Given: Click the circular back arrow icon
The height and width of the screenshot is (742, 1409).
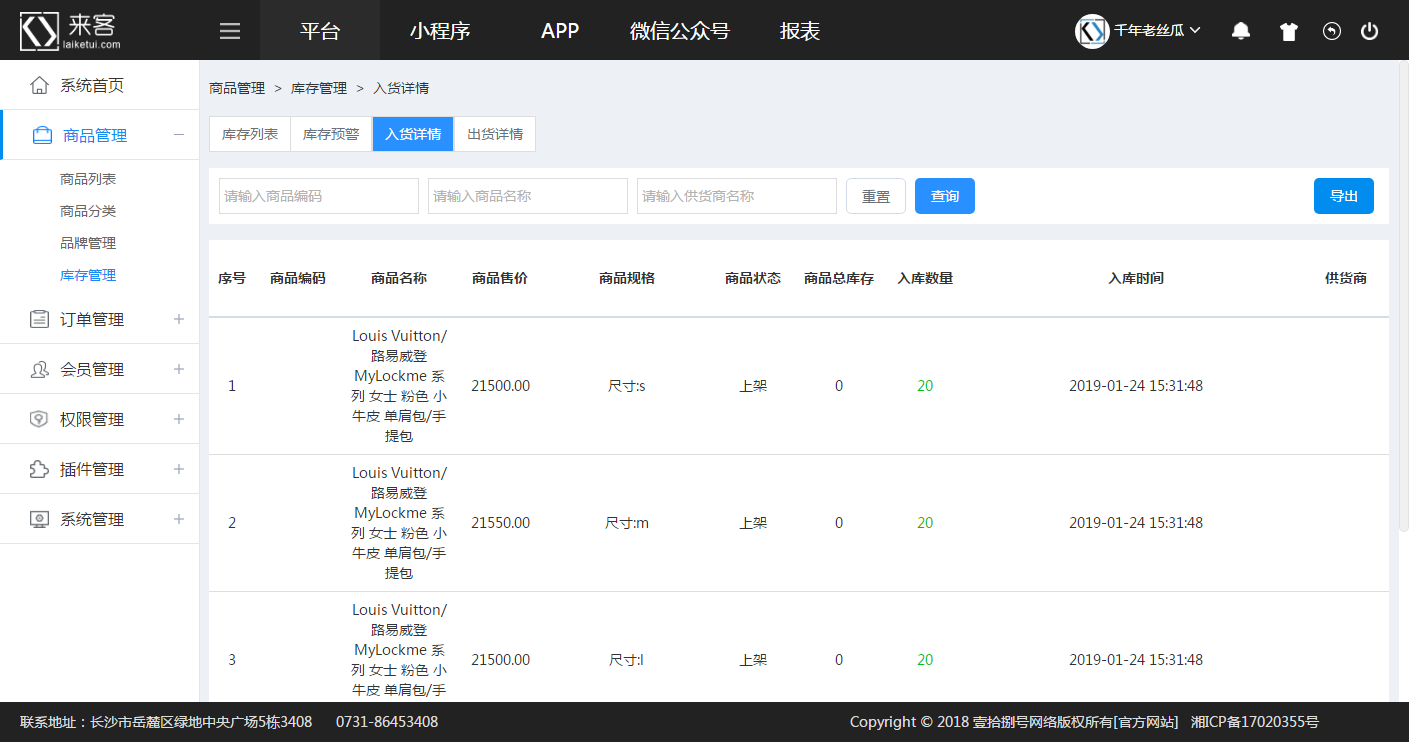Looking at the screenshot, I should coord(1331,31).
